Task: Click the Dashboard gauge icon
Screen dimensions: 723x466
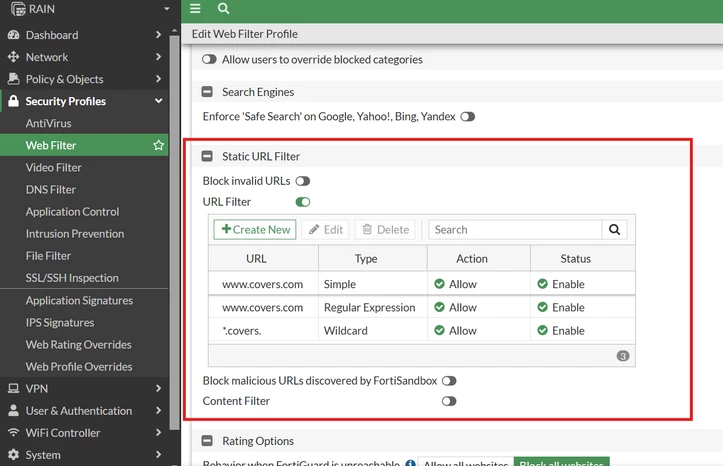Action: [13, 35]
